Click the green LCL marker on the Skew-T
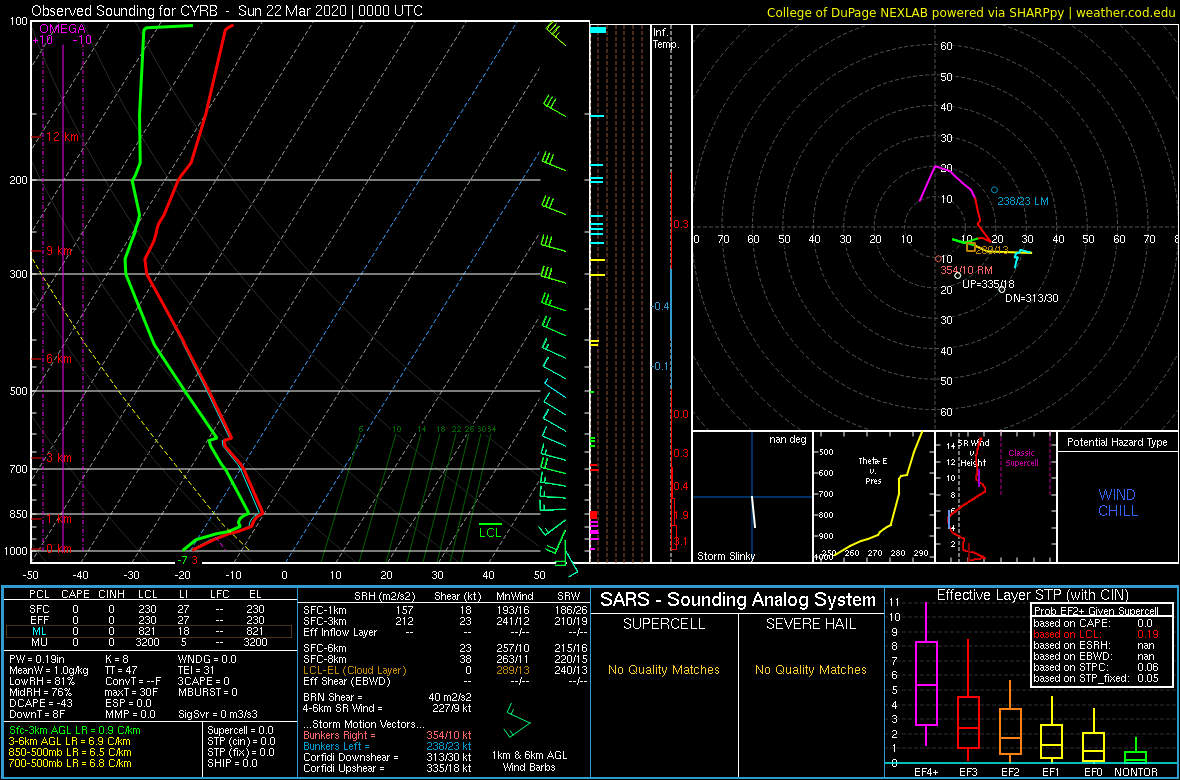 (x=491, y=529)
